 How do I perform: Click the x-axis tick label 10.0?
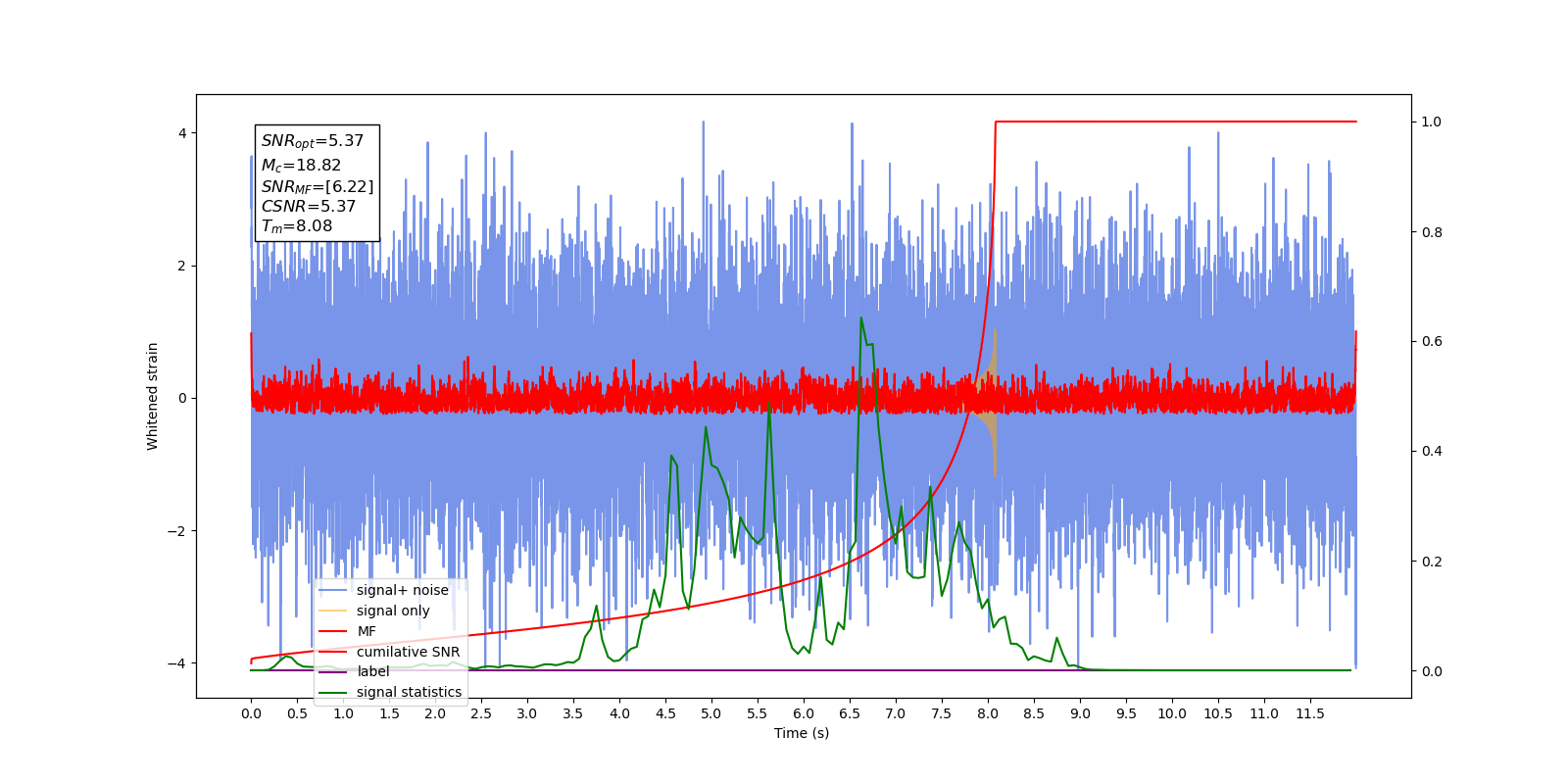coord(1172,713)
